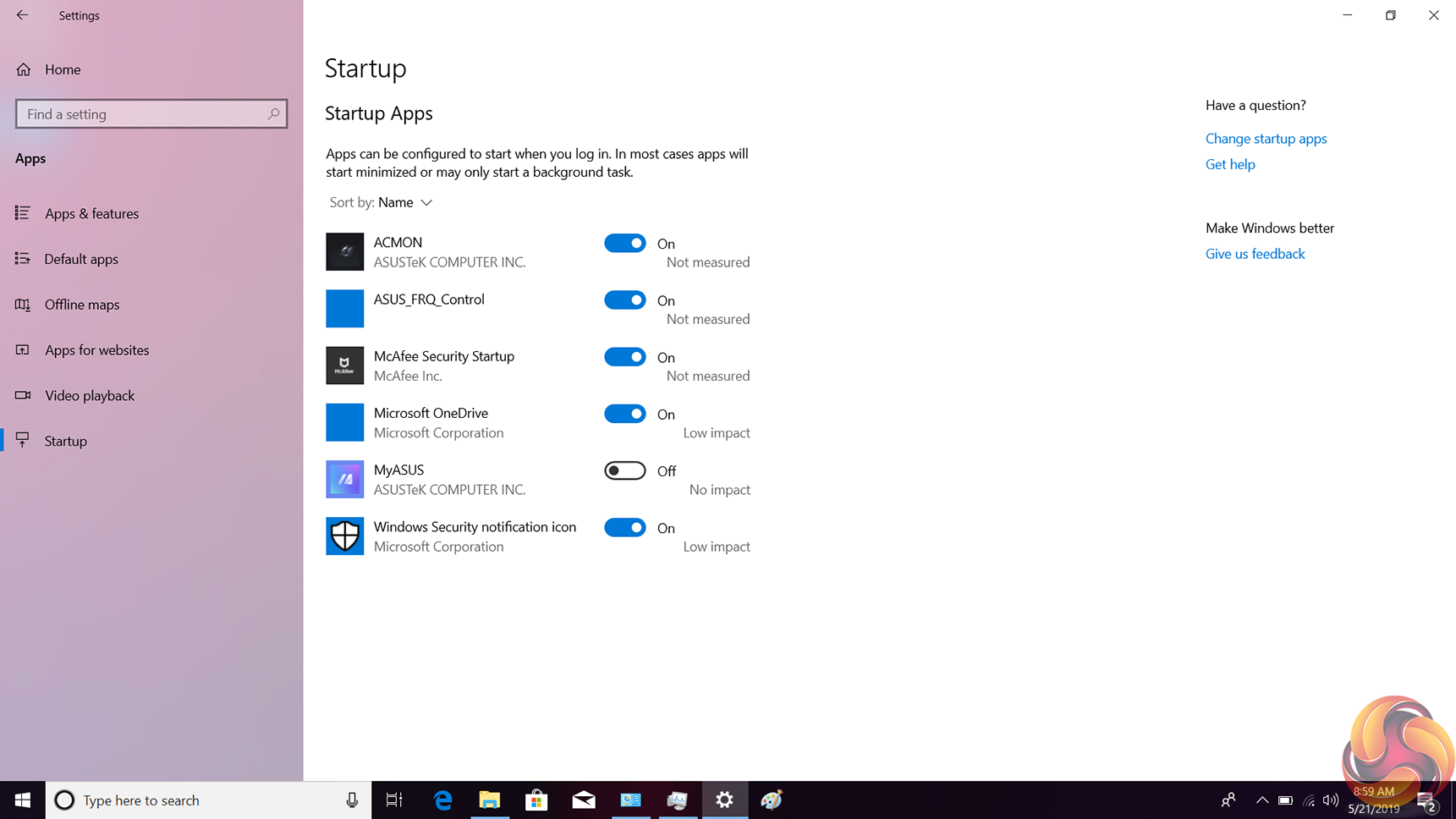This screenshot has height=819, width=1456.
Task: Click the Home icon in the sidebar
Action: [x=23, y=69]
